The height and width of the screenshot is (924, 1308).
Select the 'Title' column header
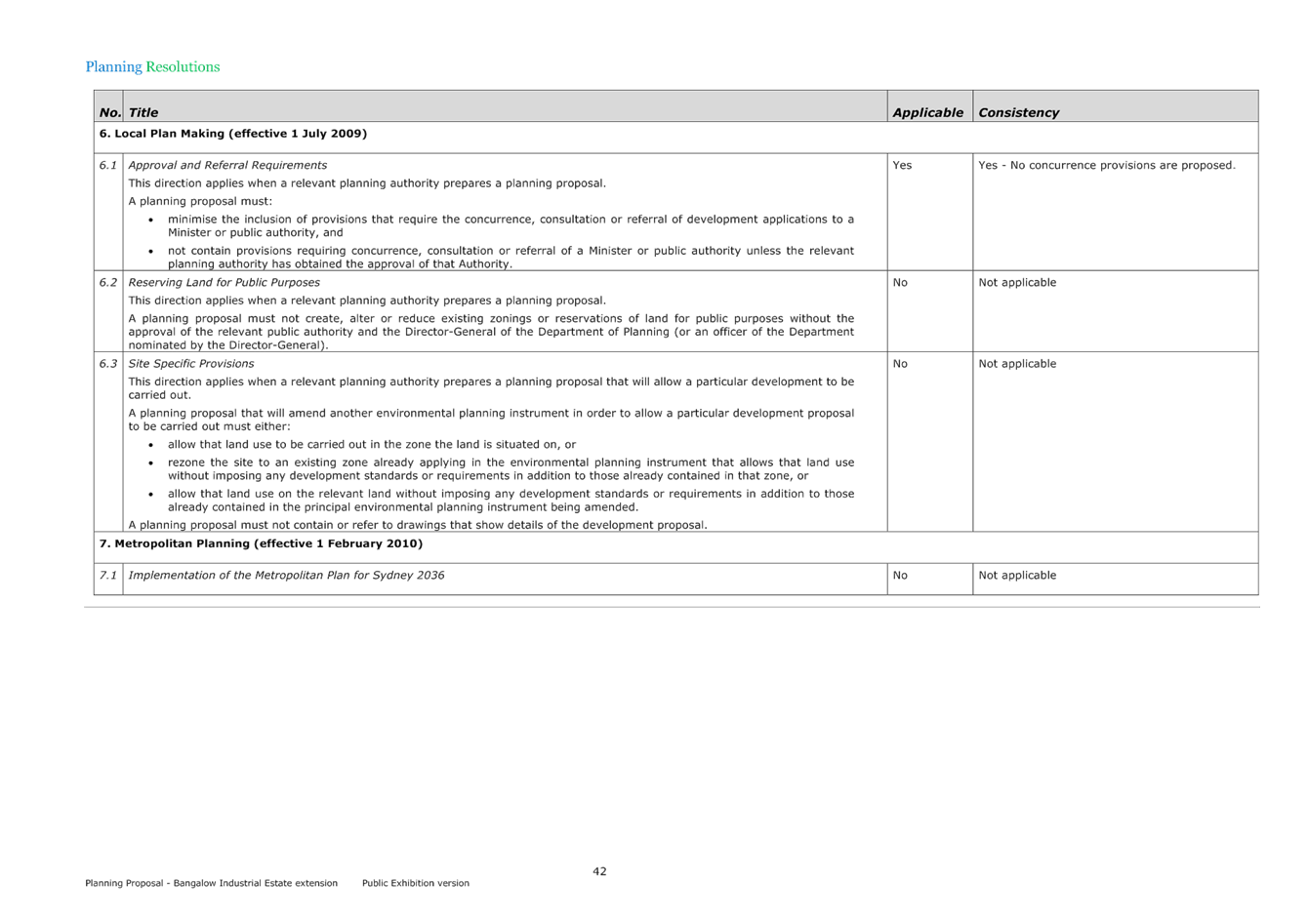[143, 112]
